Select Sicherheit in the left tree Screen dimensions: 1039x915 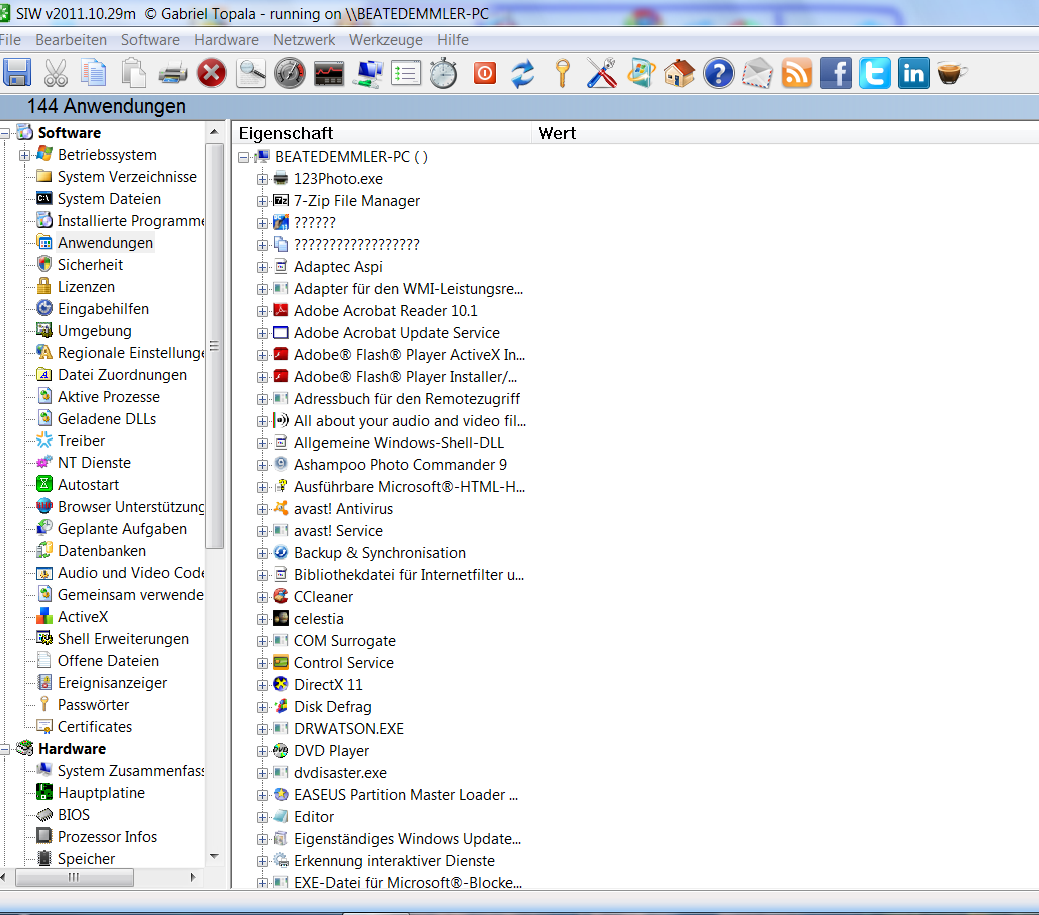pyautogui.click(x=90, y=265)
